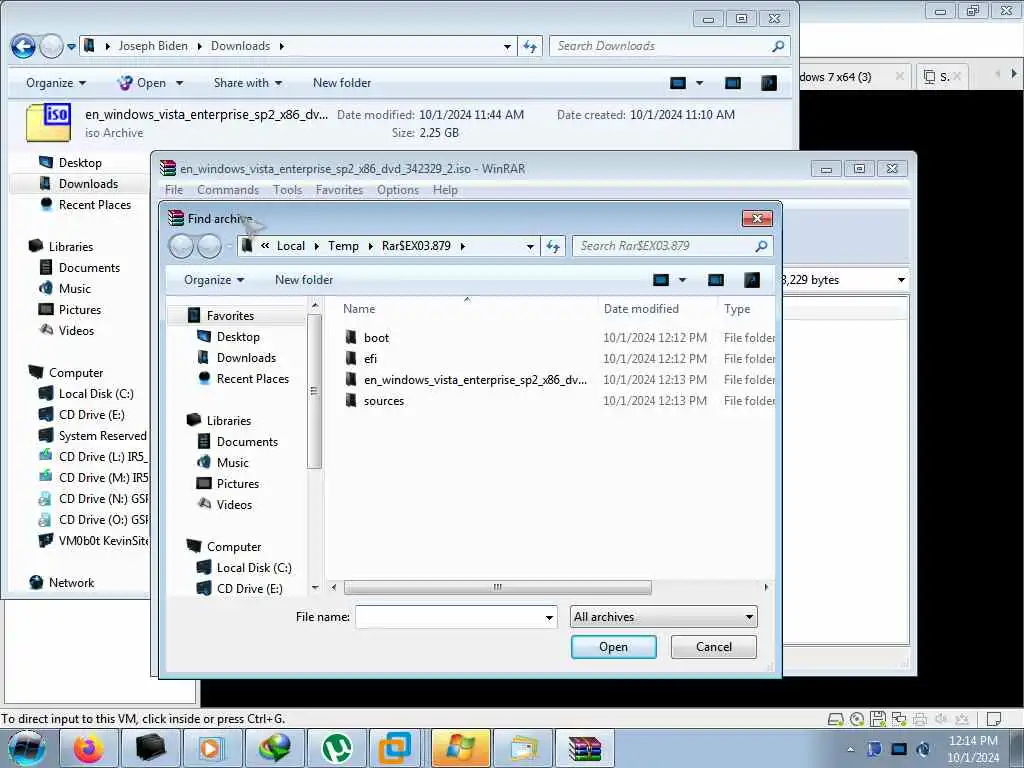Select Pictures under Libraries in Find archive
1024x768 pixels.
coord(238,484)
